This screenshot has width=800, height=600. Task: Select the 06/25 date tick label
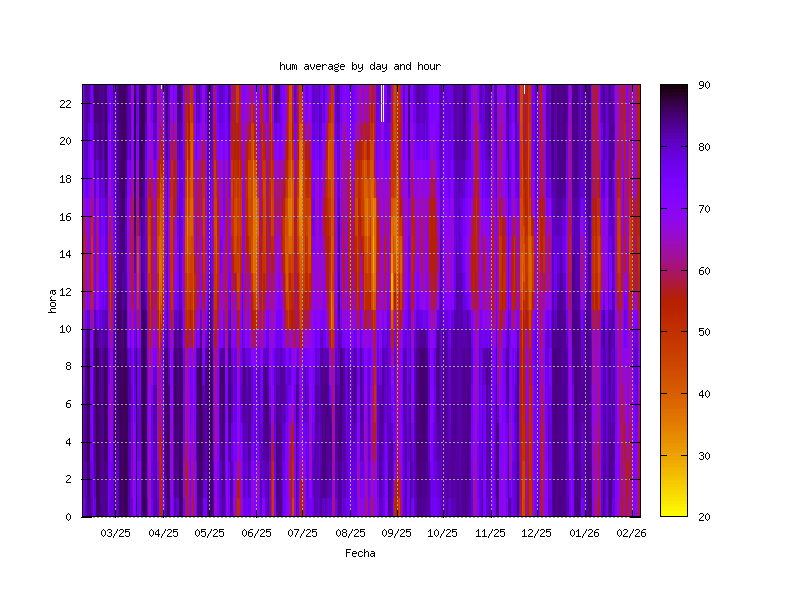tap(257, 533)
